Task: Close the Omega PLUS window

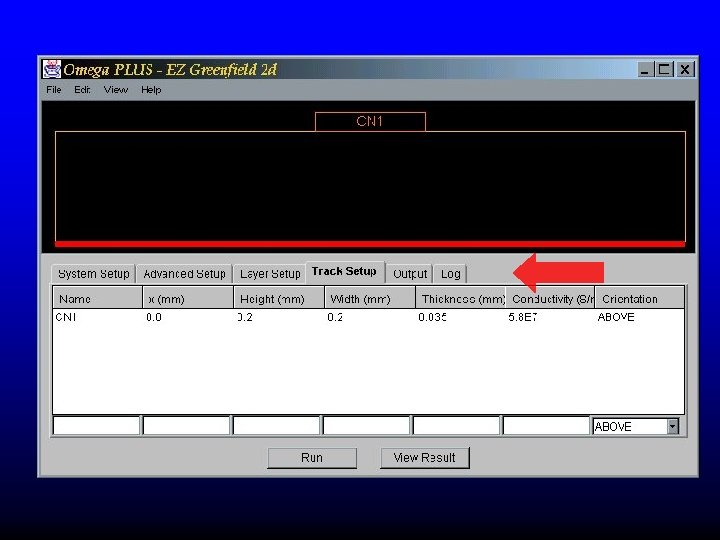Action: coord(685,69)
